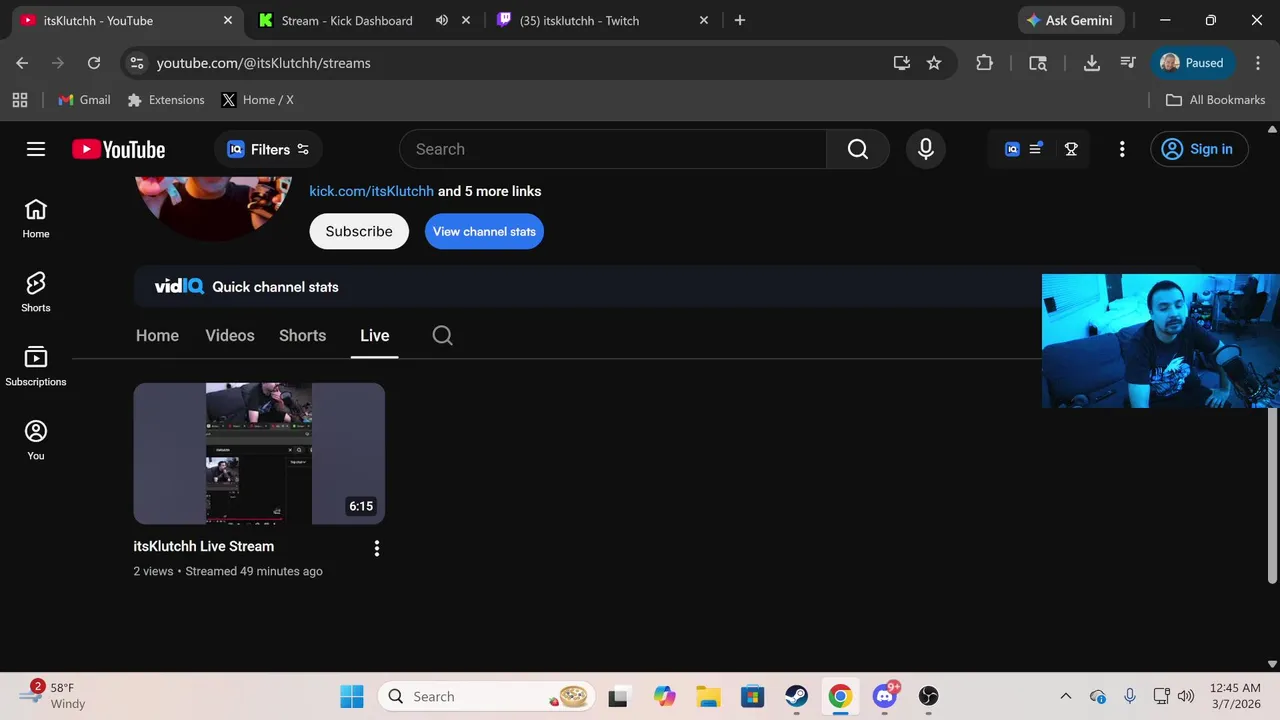Subscribe to the itsKlutchh channel
The width and height of the screenshot is (1280, 720).
pos(359,231)
